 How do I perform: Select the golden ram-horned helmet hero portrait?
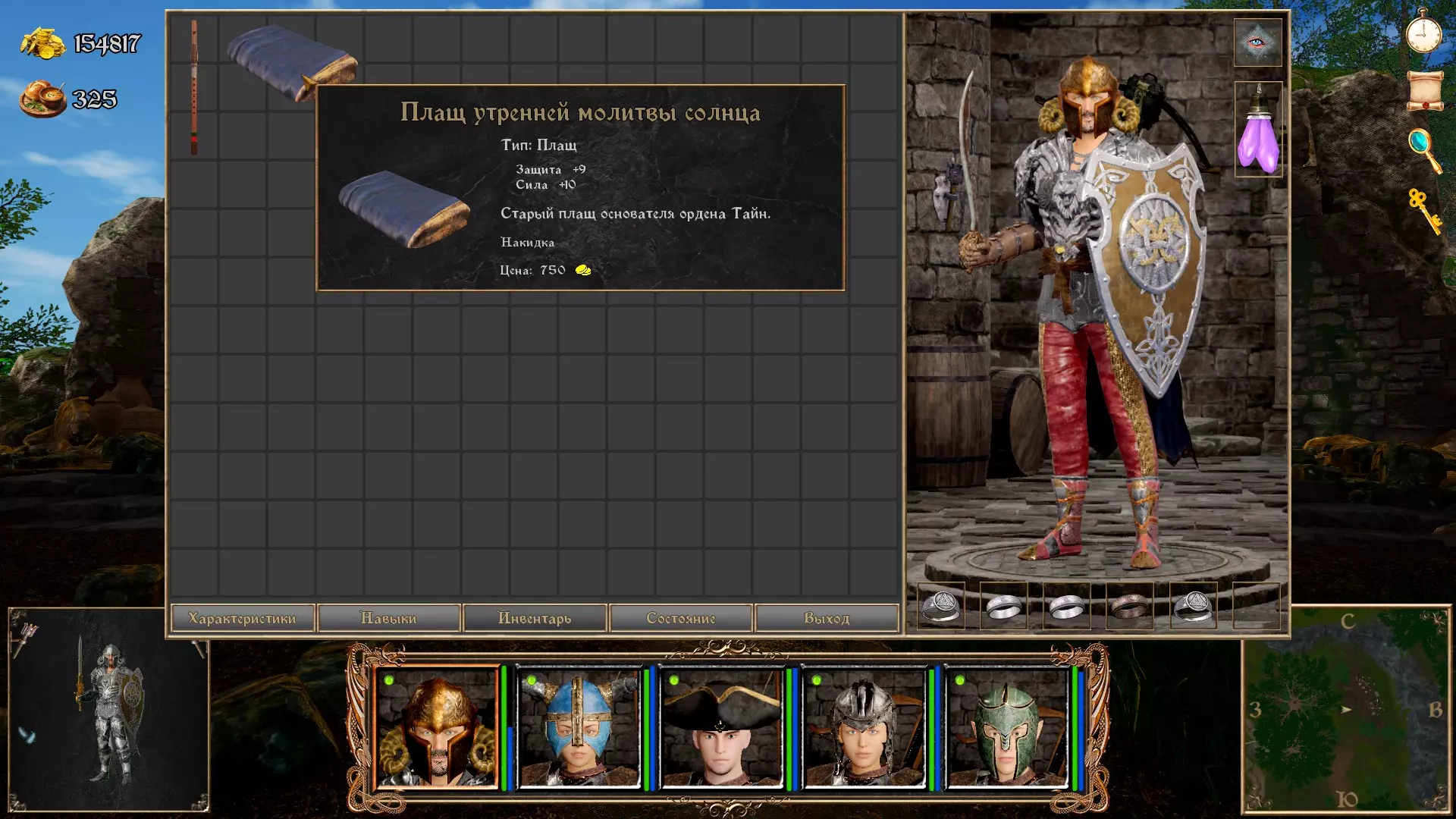click(x=437, y=728)
